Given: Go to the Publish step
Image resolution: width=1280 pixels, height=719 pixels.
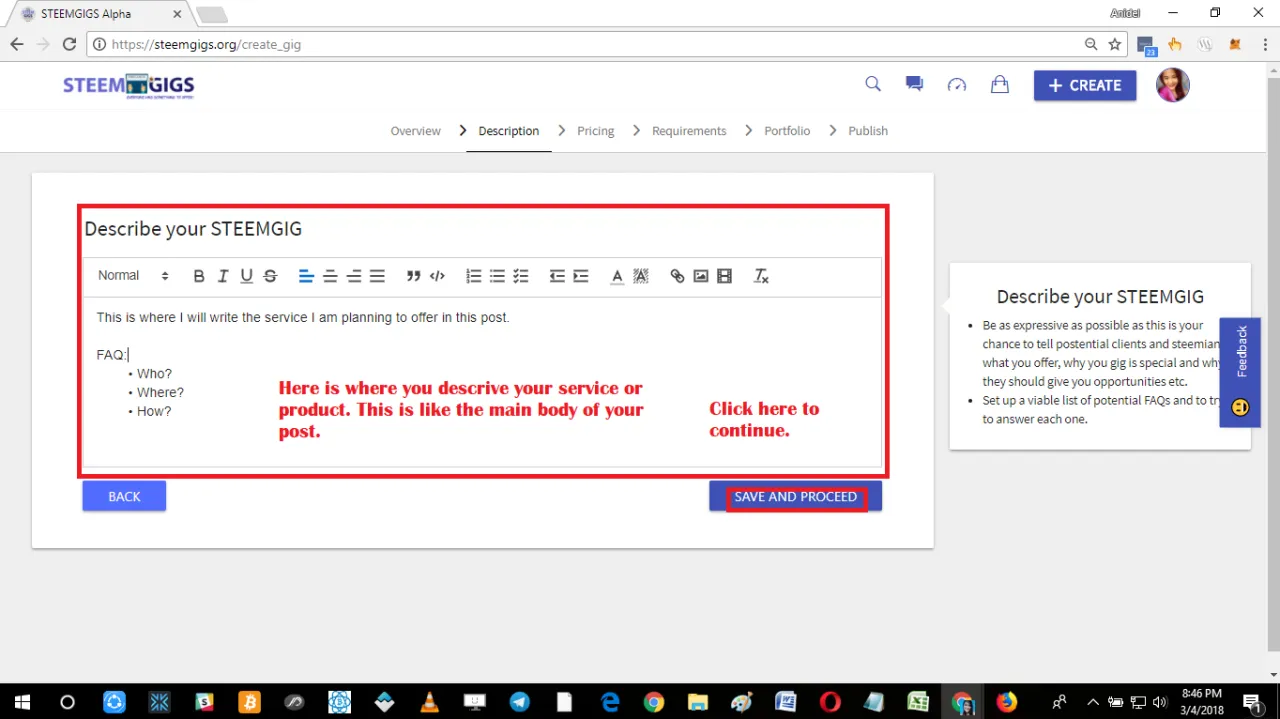Looking at the screenshot, I should point(868,131).
